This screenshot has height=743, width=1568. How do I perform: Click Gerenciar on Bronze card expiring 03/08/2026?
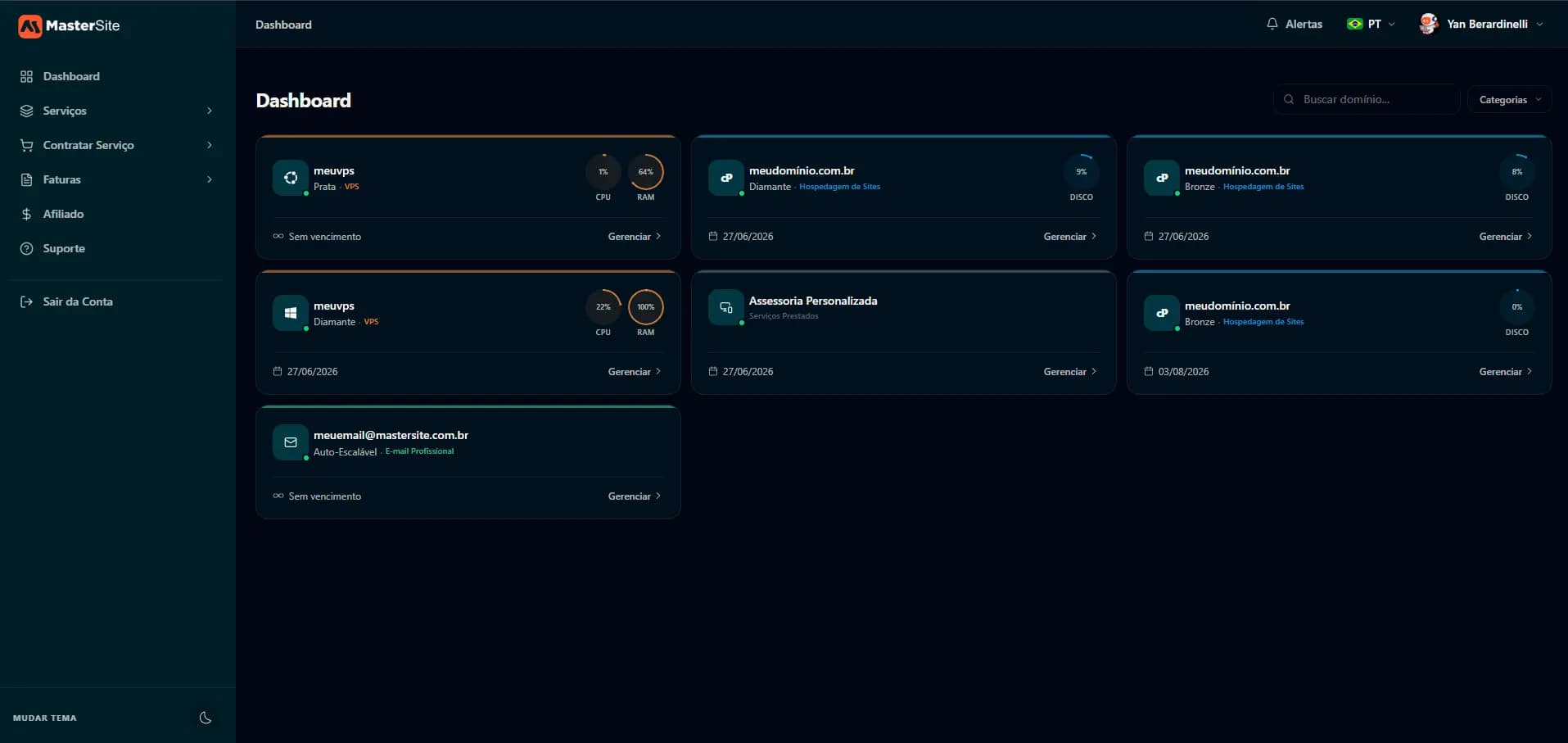[x=1506, y=372]
